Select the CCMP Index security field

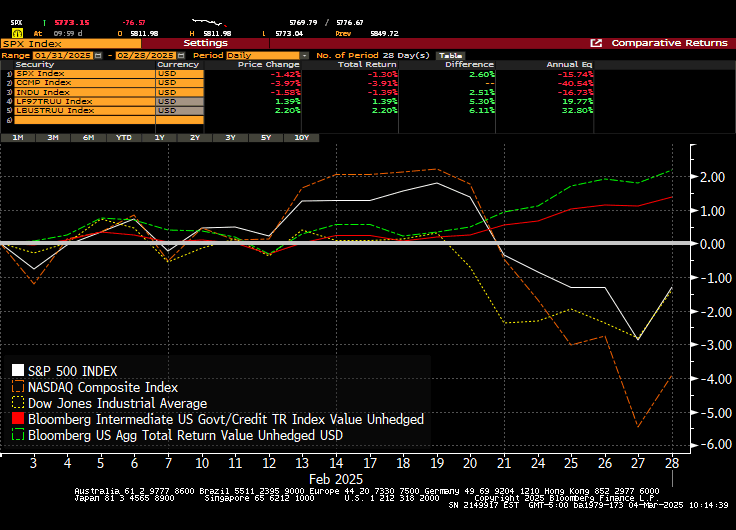point(85,83)
